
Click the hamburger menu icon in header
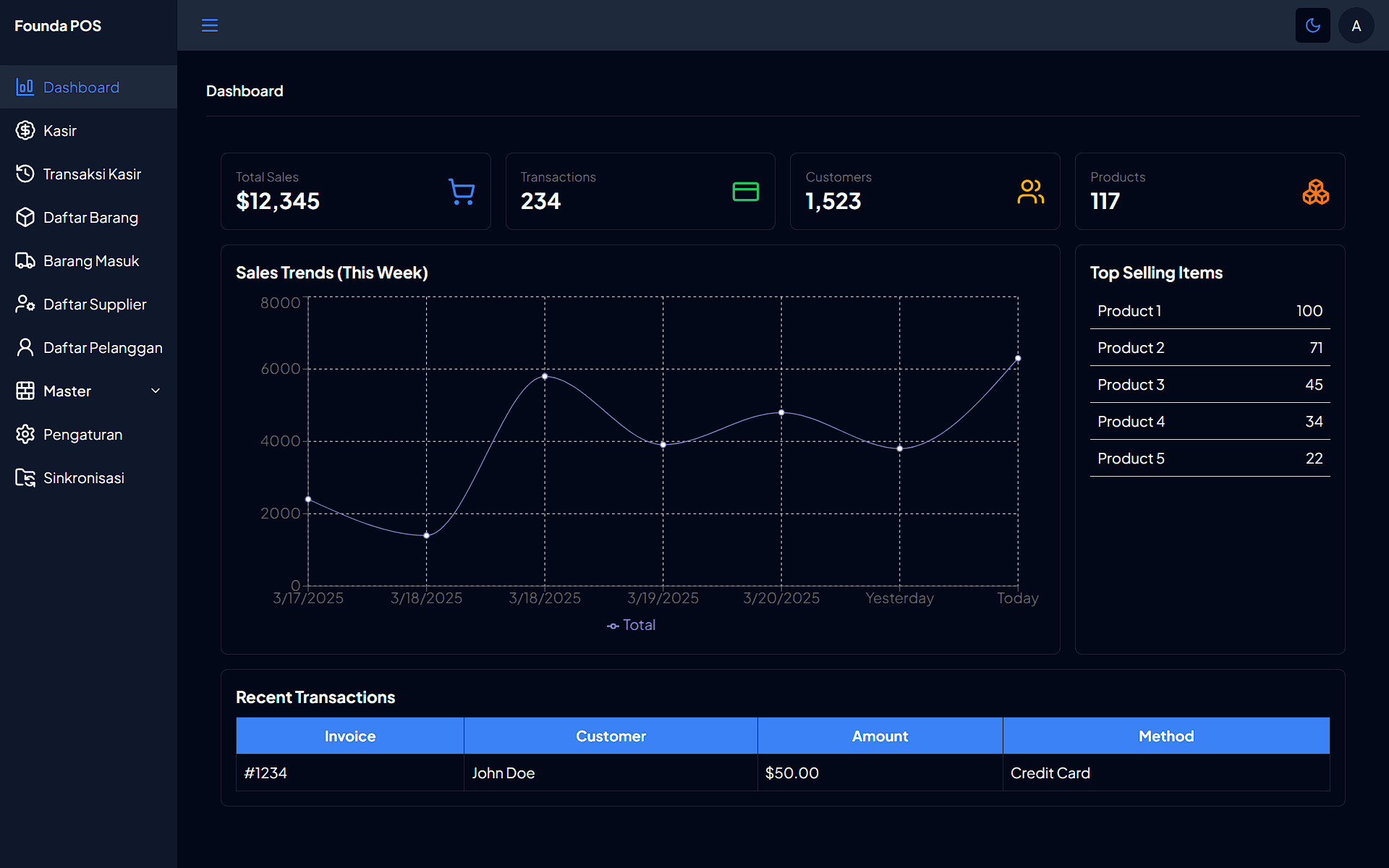pos(210,25)
